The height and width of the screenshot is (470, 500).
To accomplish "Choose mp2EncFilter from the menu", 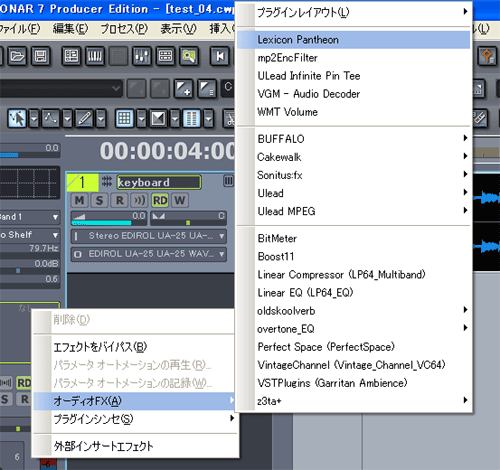I will click(353, 58).
